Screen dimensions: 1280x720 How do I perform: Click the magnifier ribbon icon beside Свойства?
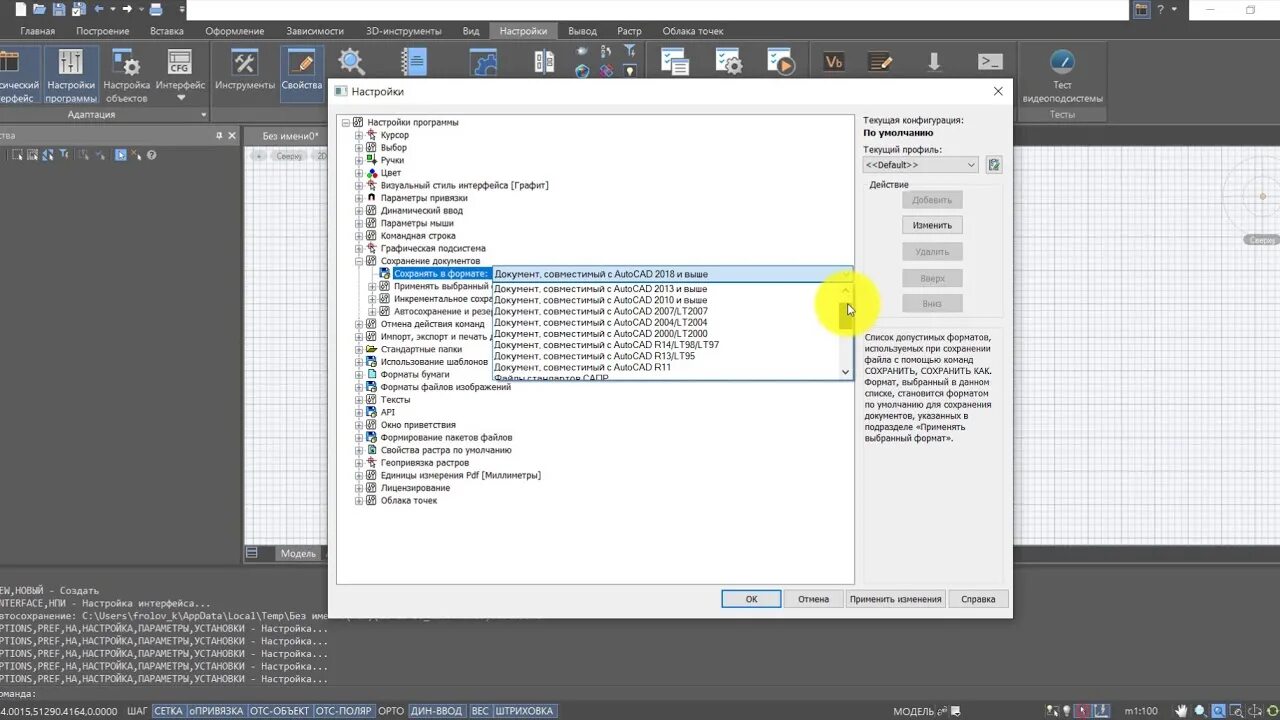[352, 62]
